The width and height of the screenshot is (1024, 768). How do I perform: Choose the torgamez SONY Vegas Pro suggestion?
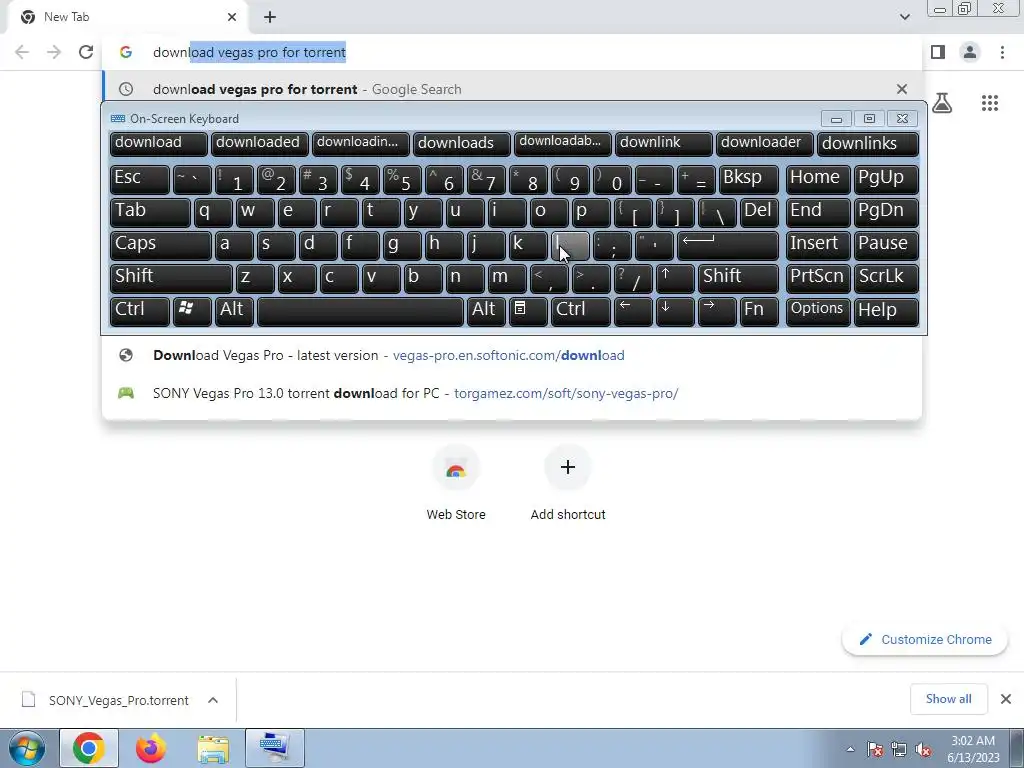(512, 393)
